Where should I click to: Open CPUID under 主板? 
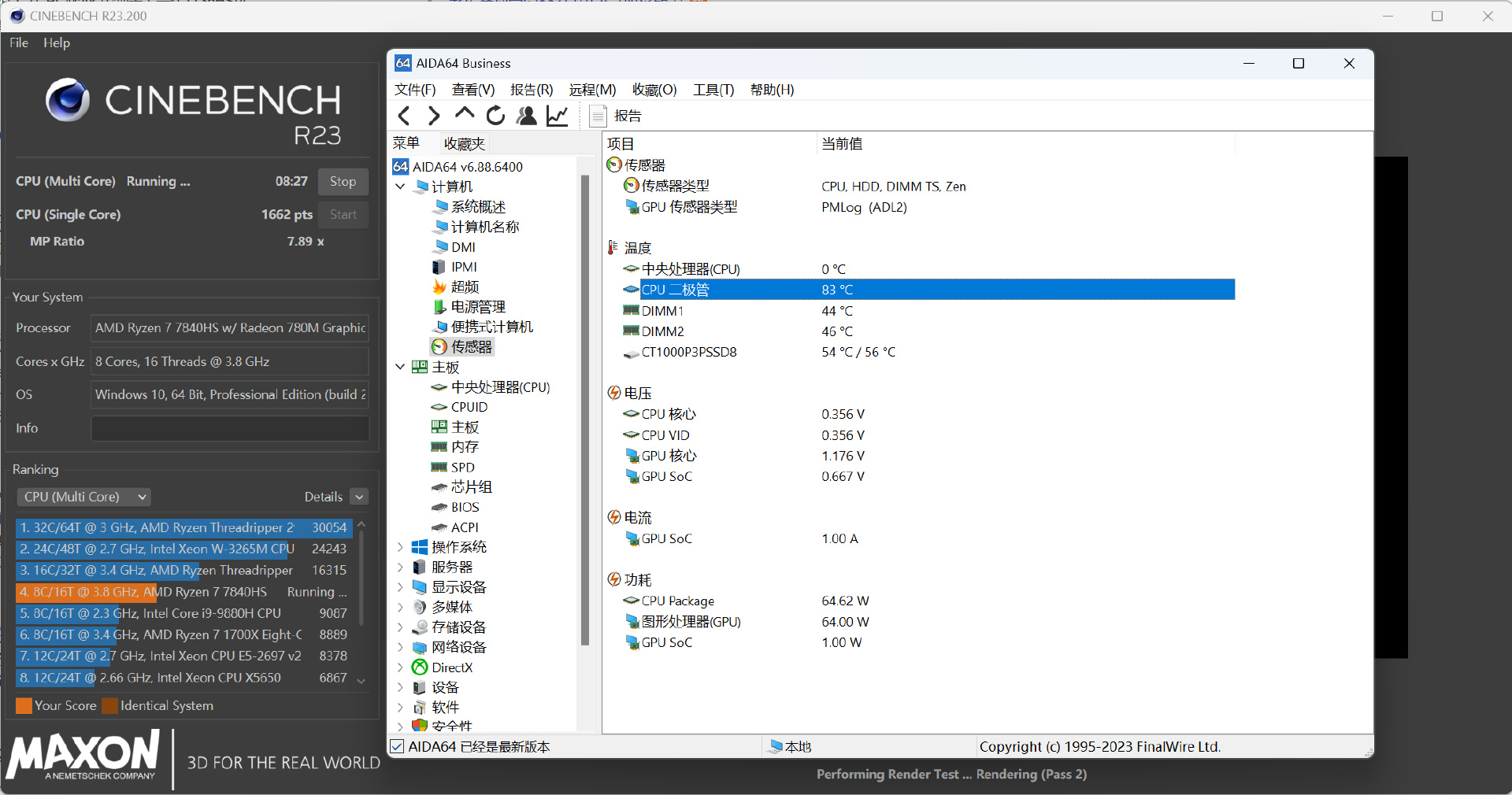pos(460,407)
